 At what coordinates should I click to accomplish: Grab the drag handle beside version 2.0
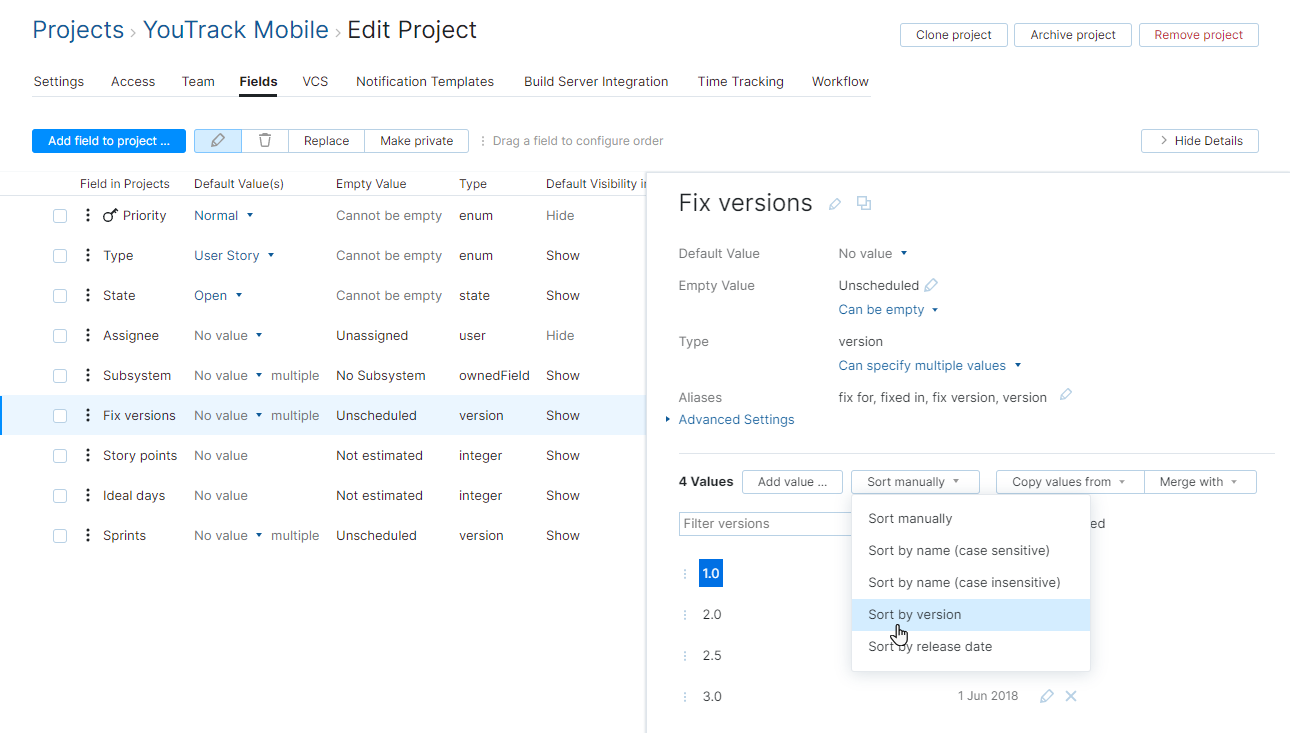coord(685,614)
